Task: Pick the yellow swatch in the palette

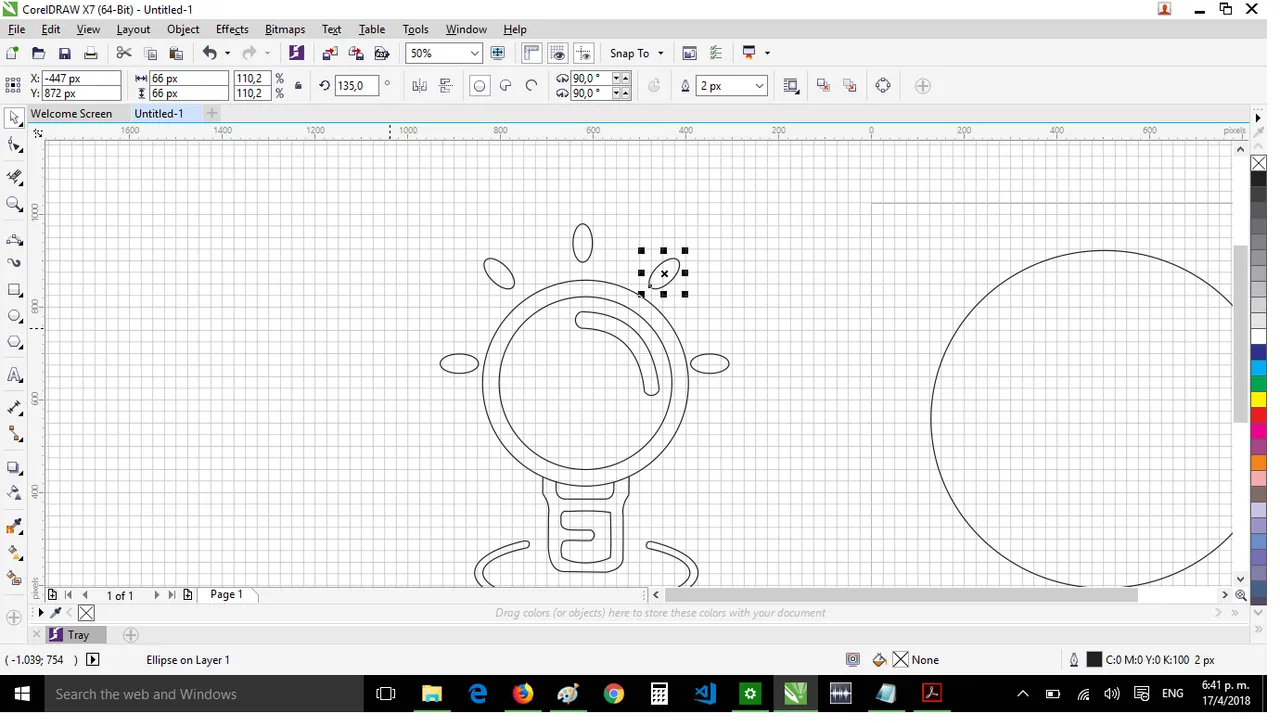Action: (1259, 402)
